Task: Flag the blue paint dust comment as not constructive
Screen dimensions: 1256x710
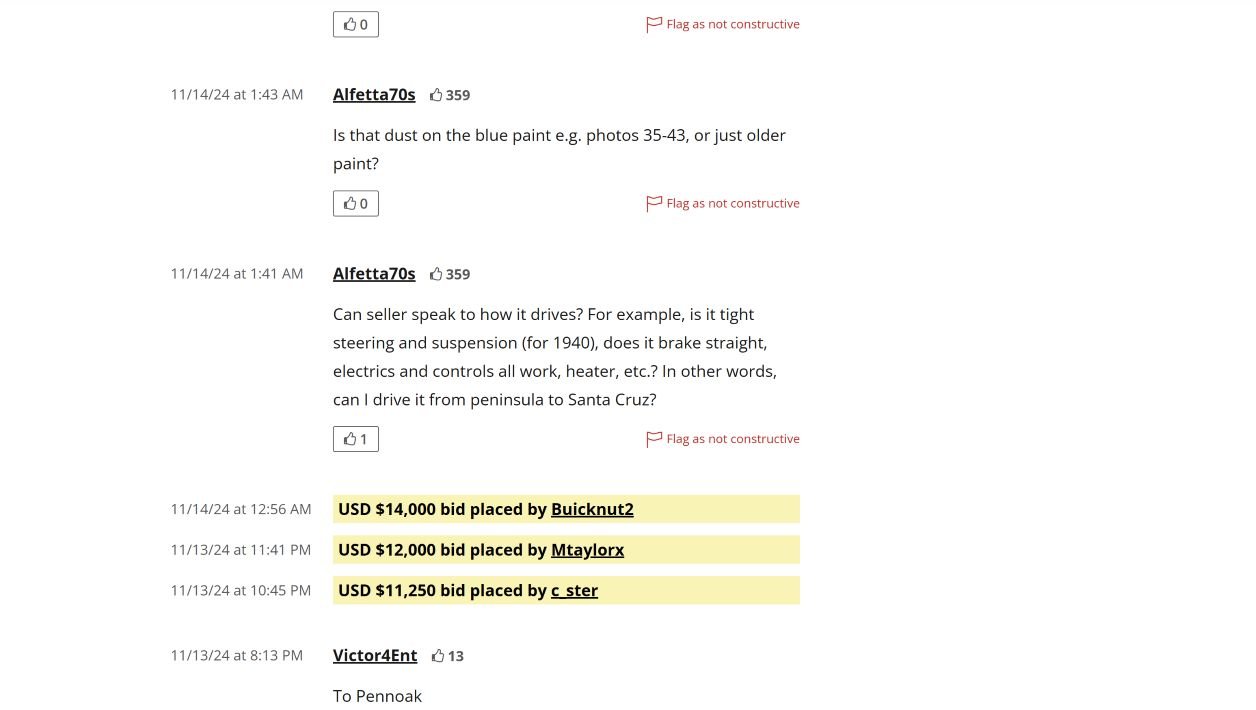Action: point(723,204)
